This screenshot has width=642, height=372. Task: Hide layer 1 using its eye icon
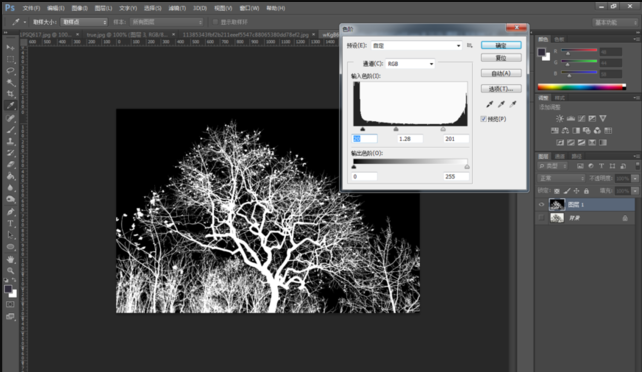[541, 204]
